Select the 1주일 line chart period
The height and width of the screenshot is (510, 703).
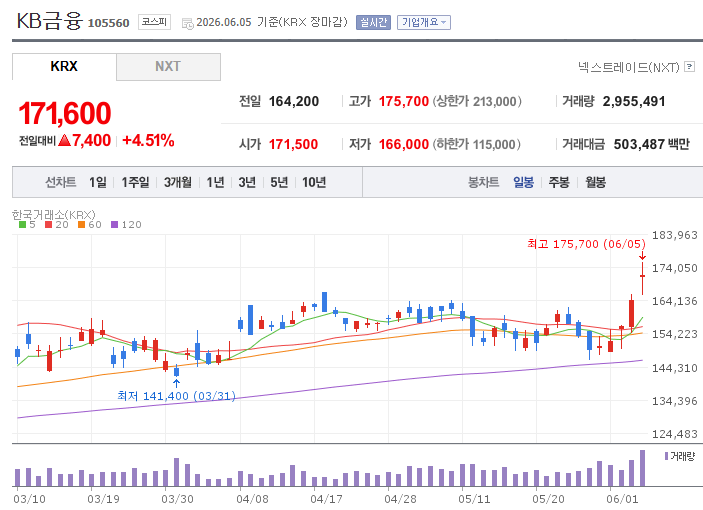point(135,182)
